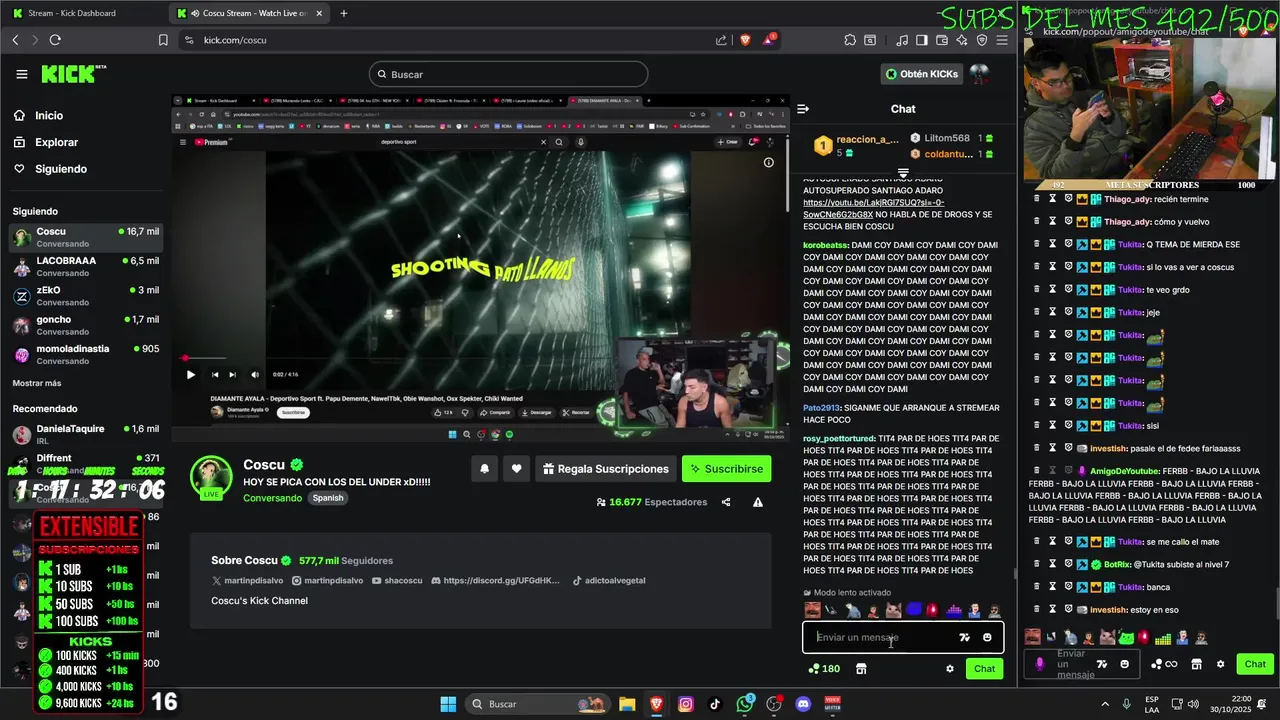Bookmark this page in browser

163,40
